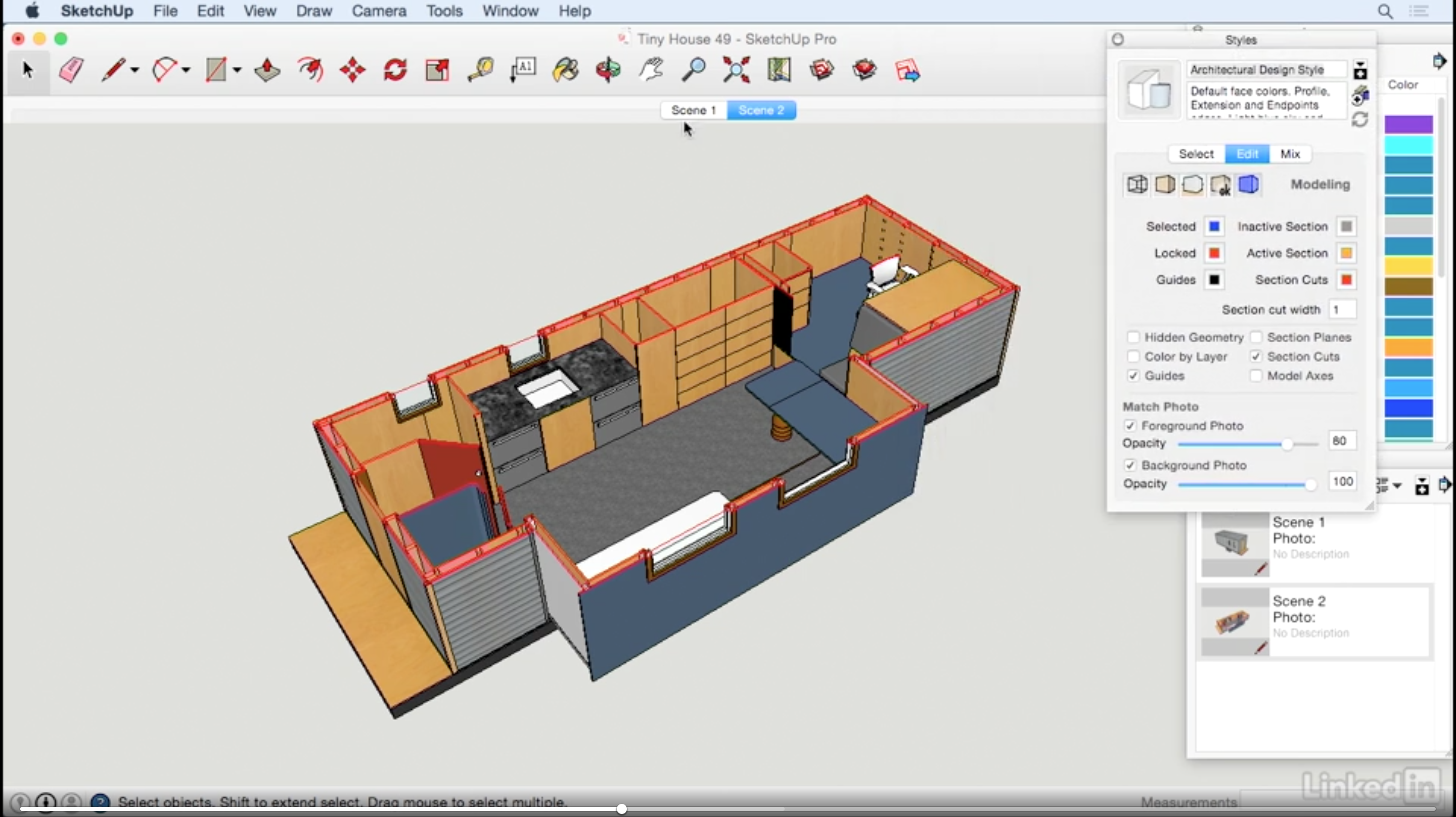Open the Line tool dropdown arrow
Screen dimensions: 1456x817
pyautogui.click(x=134, y=70)
